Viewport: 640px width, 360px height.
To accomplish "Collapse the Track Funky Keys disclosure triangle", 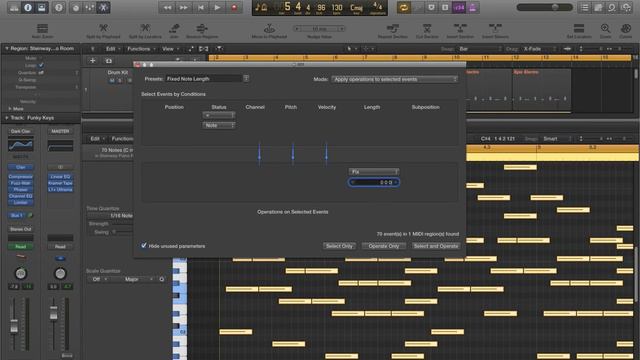I will 7,118.
